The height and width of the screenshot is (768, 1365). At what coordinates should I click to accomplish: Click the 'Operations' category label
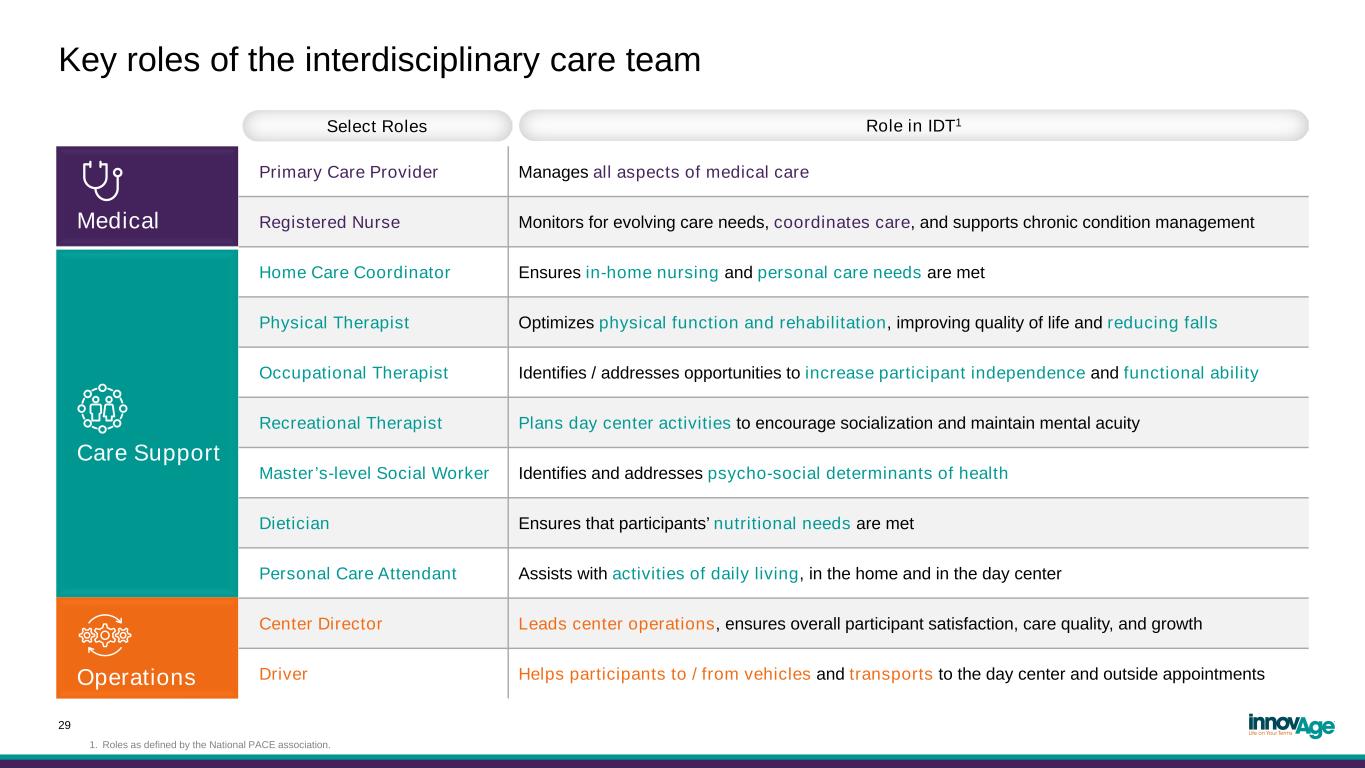point(136,677)
